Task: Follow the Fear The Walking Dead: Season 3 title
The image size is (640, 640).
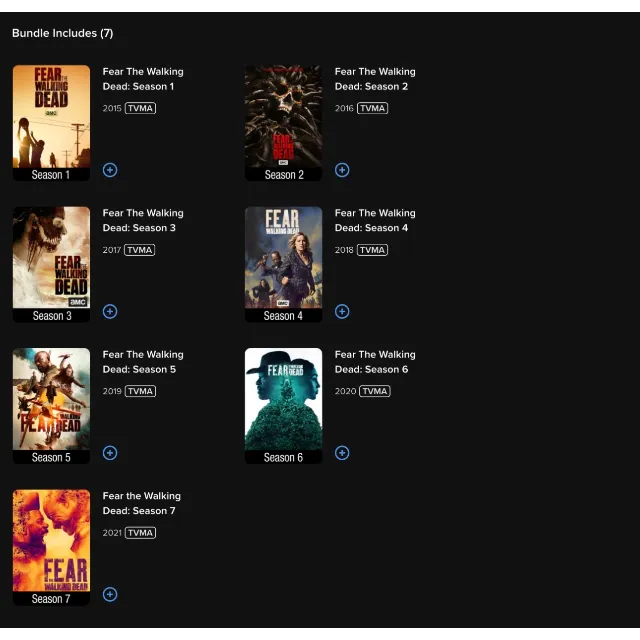Action: tap(143, 220)
